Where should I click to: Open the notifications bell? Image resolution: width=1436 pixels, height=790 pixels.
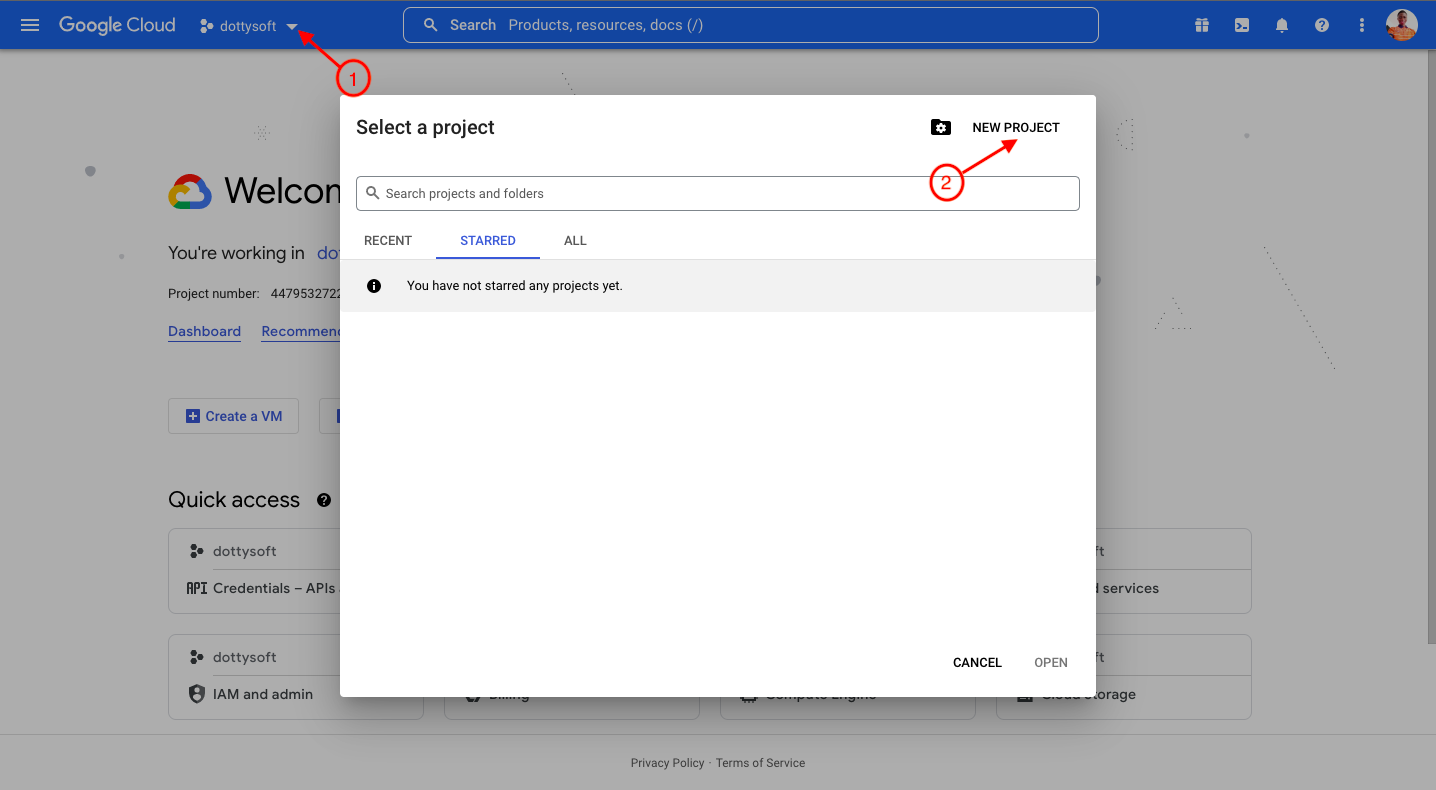click(1282, 25)
